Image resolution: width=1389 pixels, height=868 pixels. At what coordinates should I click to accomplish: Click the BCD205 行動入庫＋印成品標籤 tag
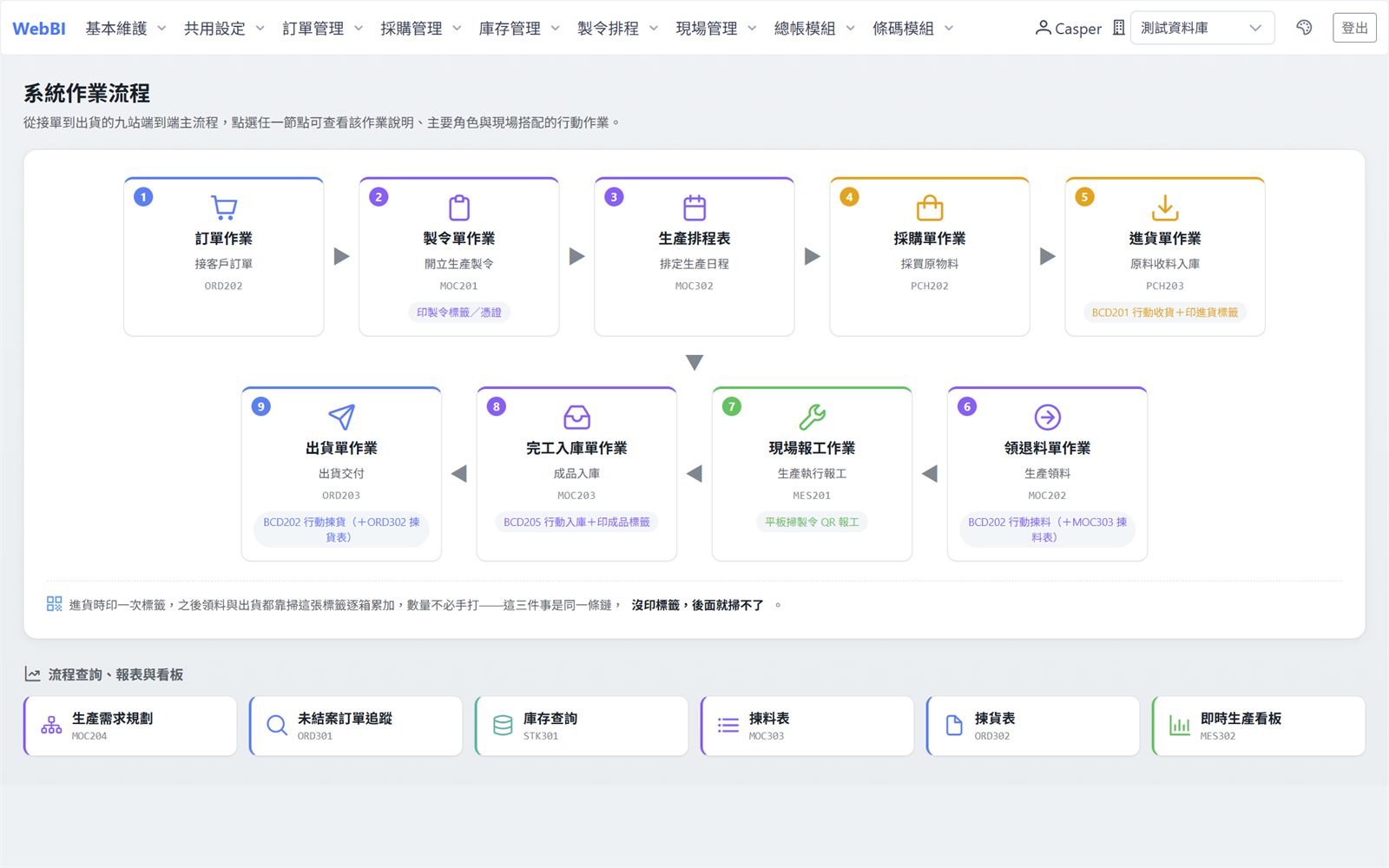click(x=576, y=523)
